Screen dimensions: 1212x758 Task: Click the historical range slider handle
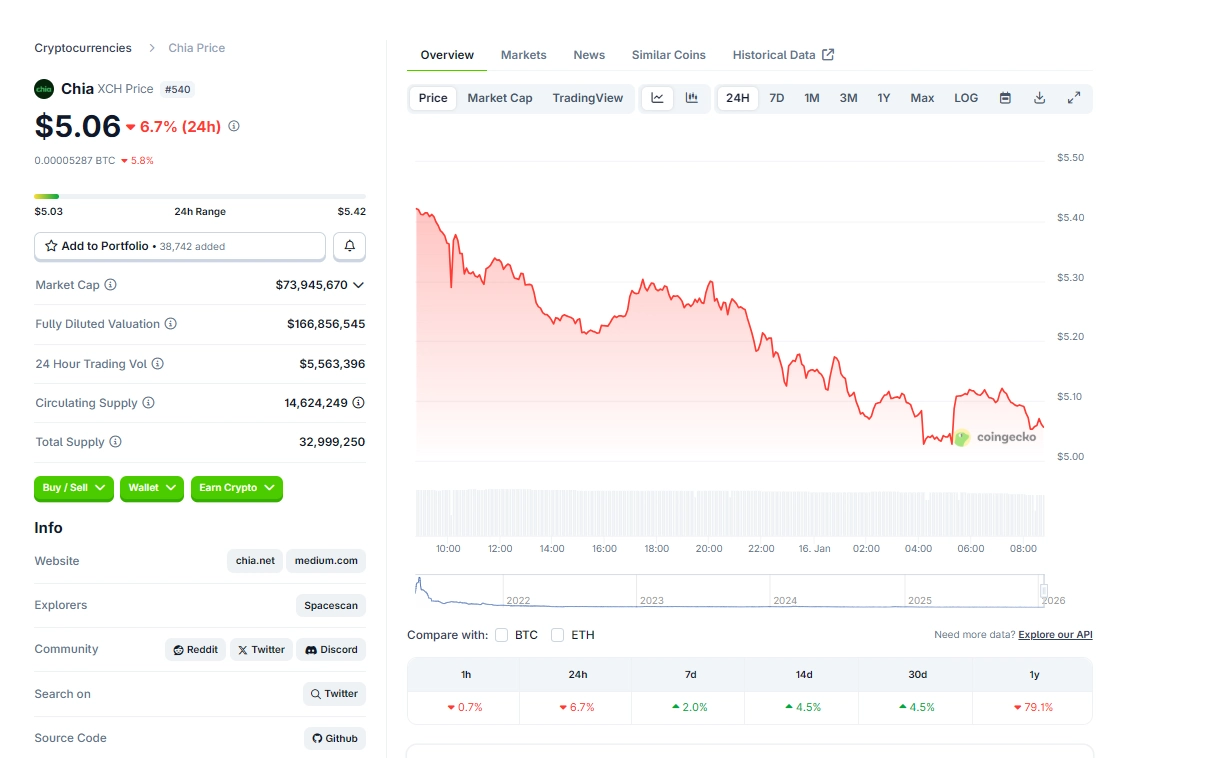[x=1043, y=591]
